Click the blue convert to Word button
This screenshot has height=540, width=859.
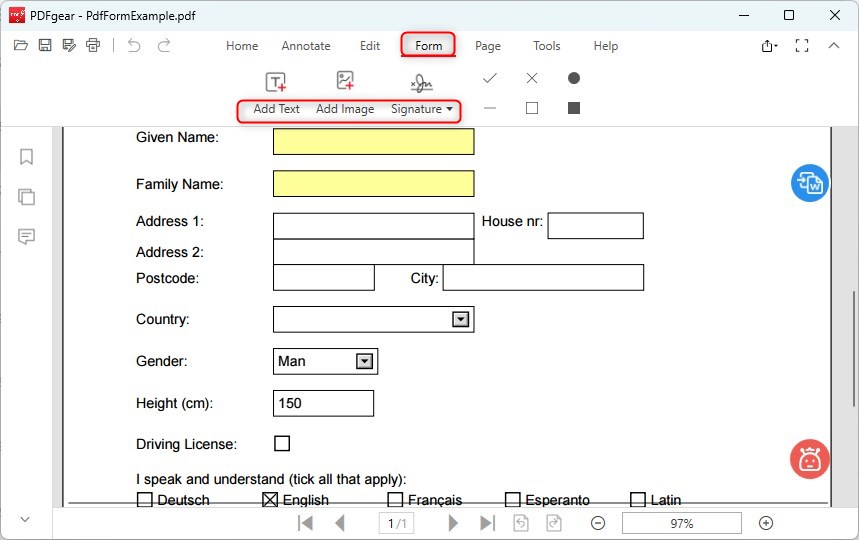pyautogui.click(x=810, y=183)
